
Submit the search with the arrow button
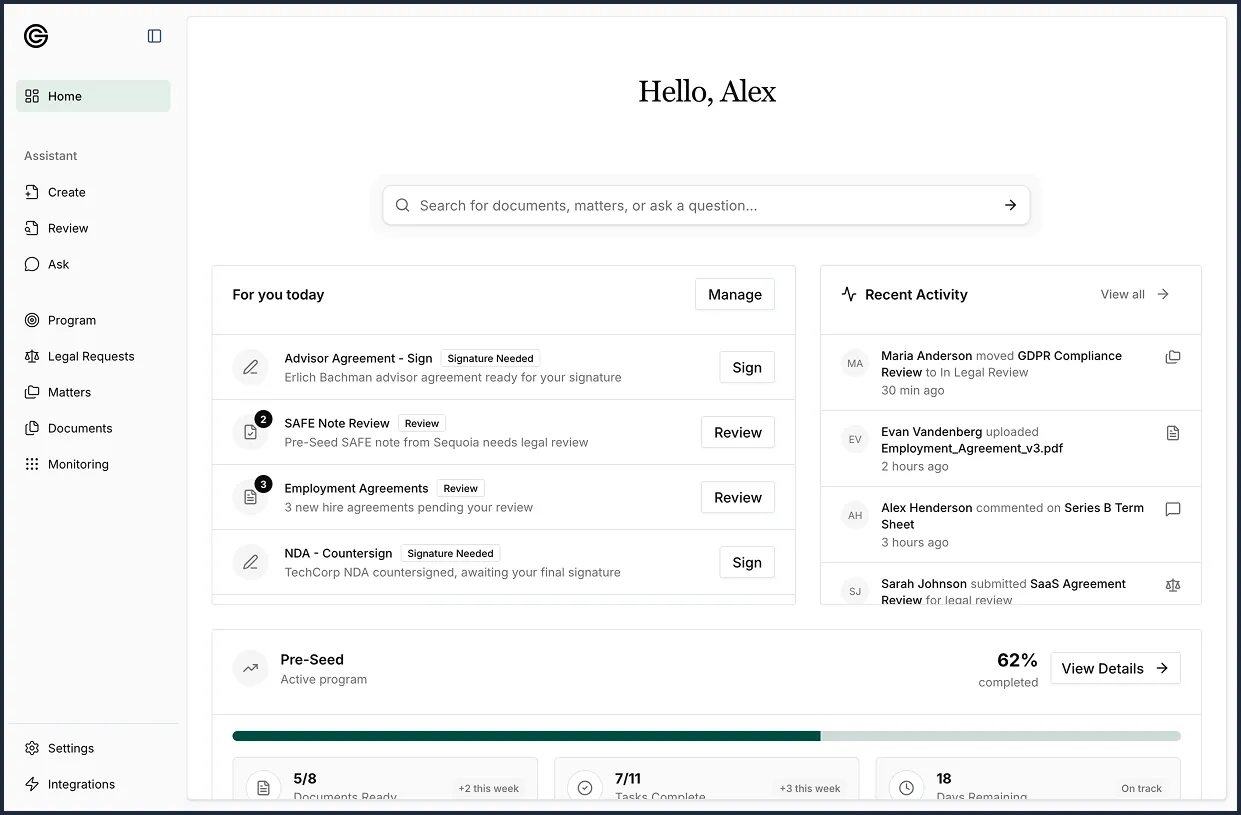[1010, 204]
